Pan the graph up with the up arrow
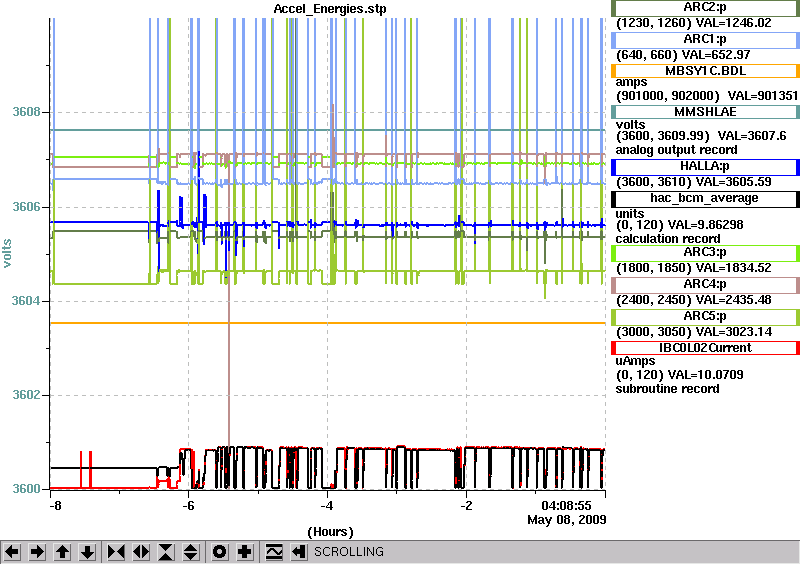The height and width of the screenshot is (564, 800). (x=62, y=552)
